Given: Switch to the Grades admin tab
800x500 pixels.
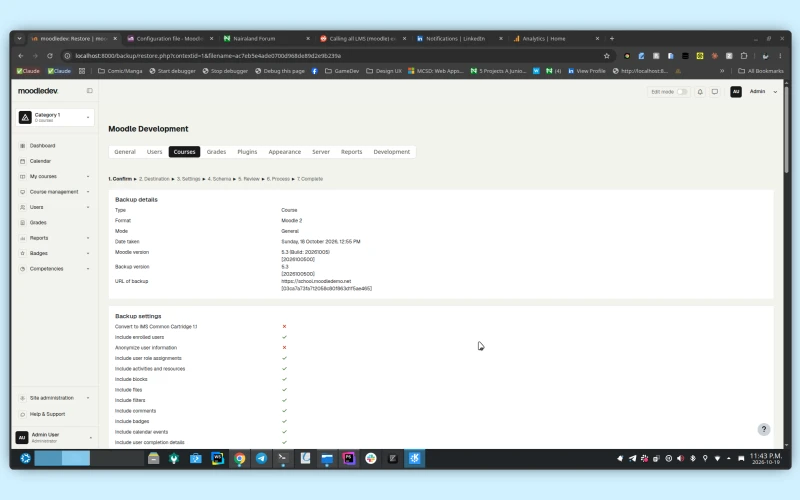Looking at the screenshot, I should (x=216, y=152).
